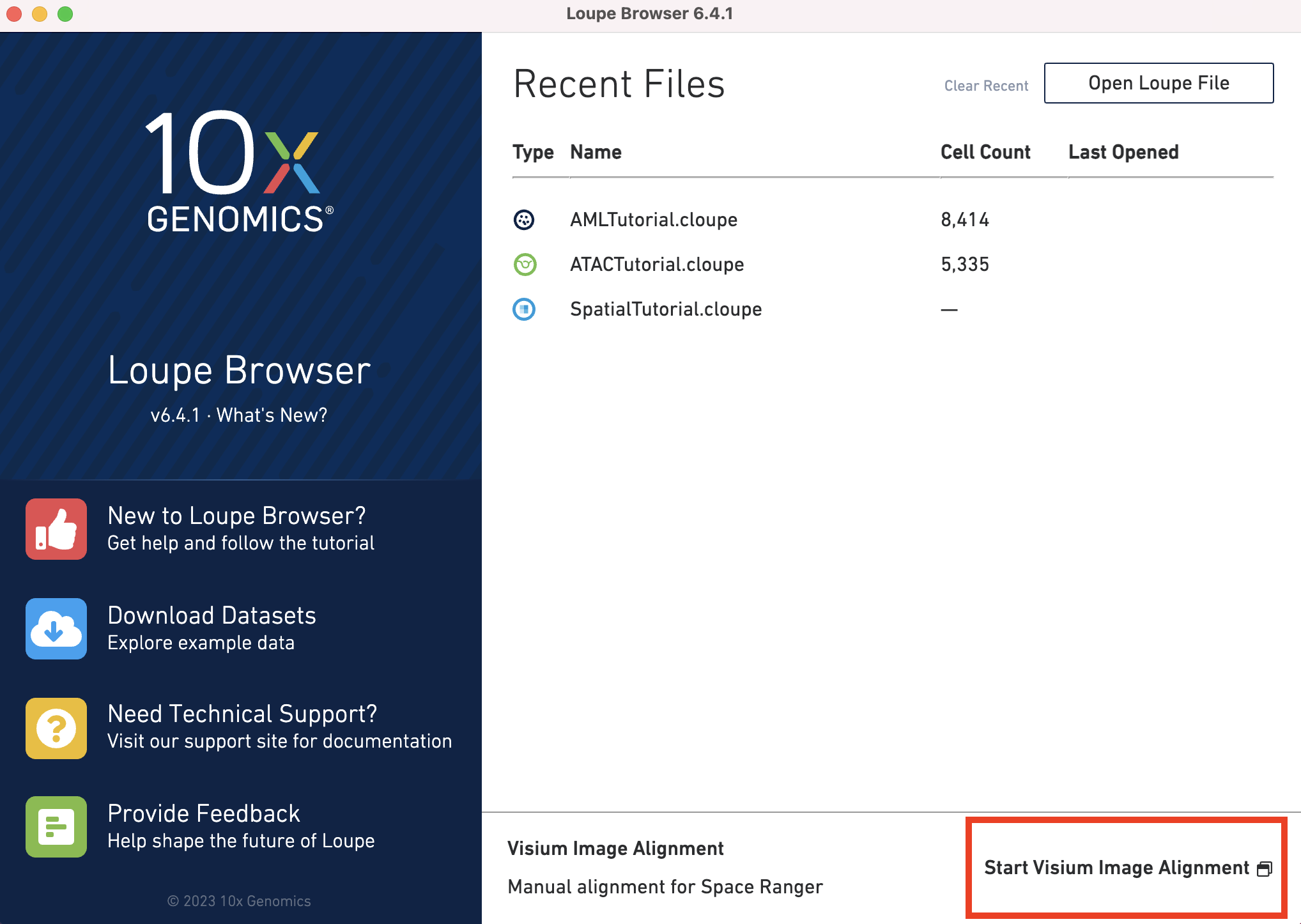This screenshot has width=1301, height=924.
Task: Sort recent files by the Name column
Action: tap(596, 152)
